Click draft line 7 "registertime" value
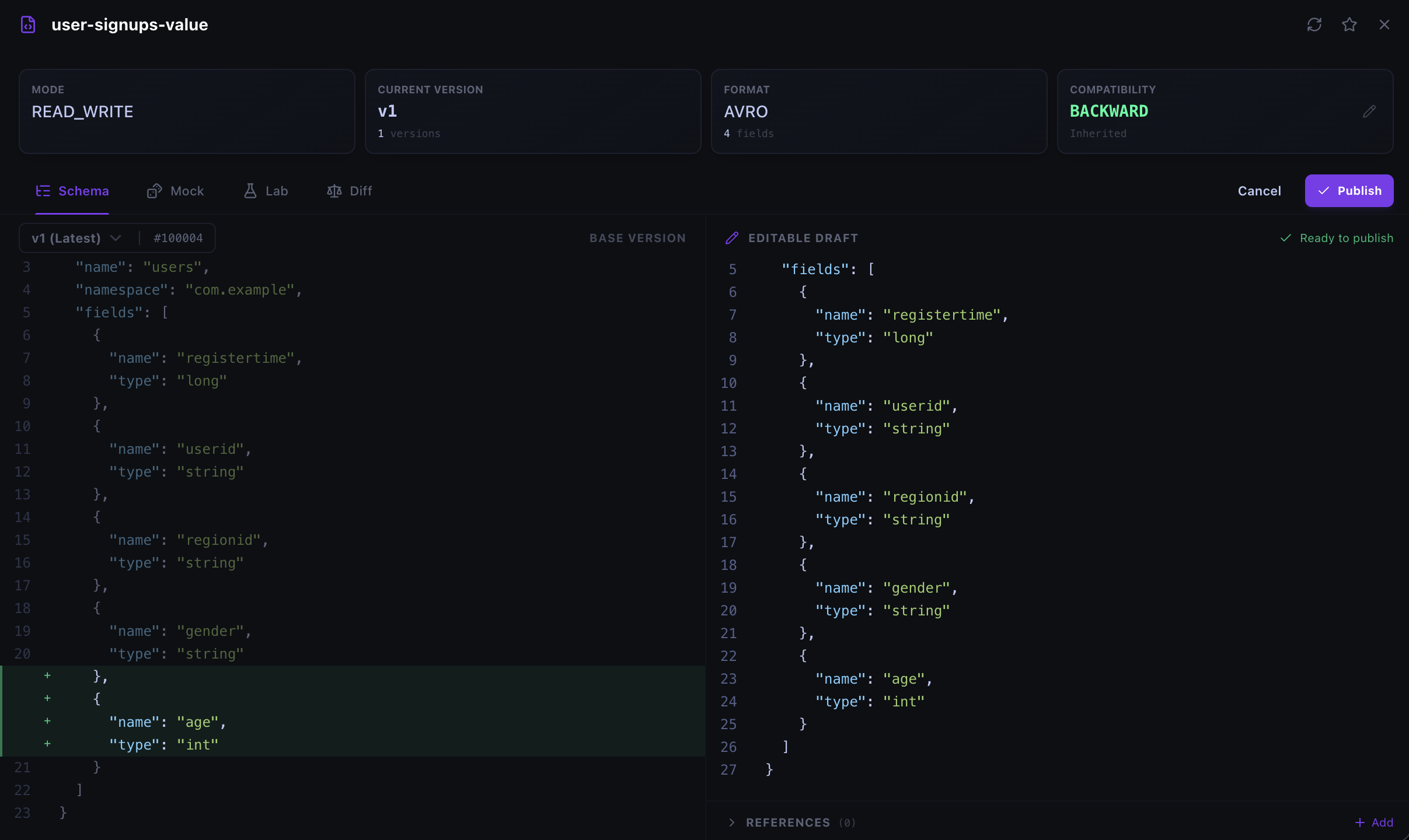 pos(941,315)
